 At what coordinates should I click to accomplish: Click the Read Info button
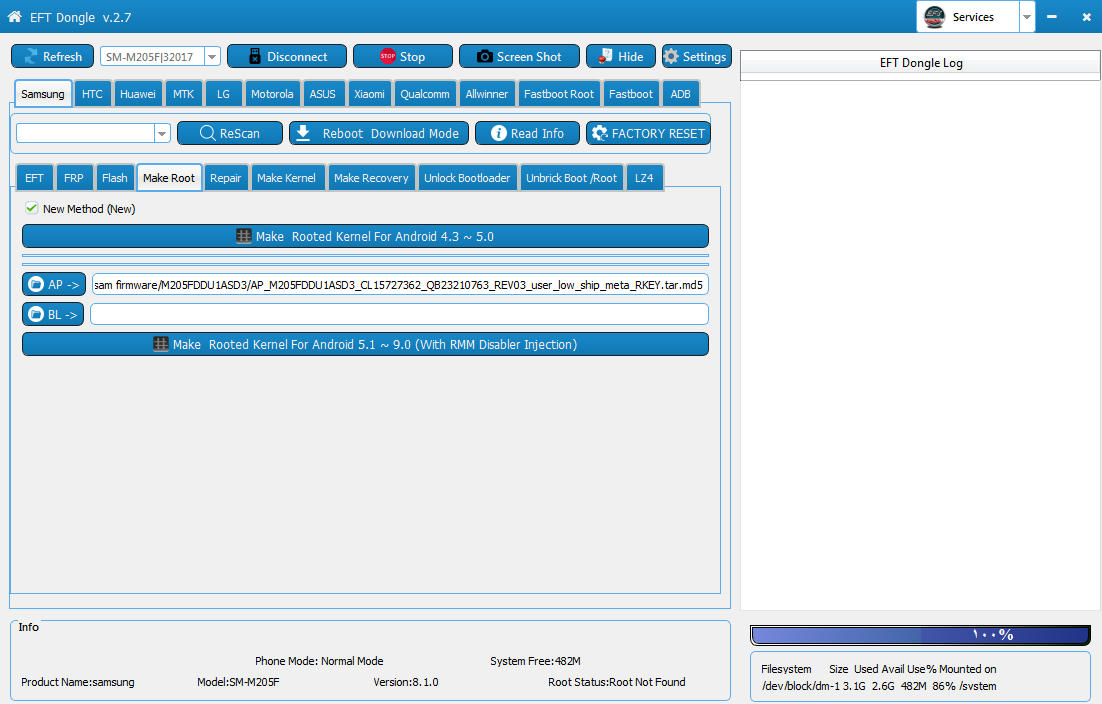(527, 133)
